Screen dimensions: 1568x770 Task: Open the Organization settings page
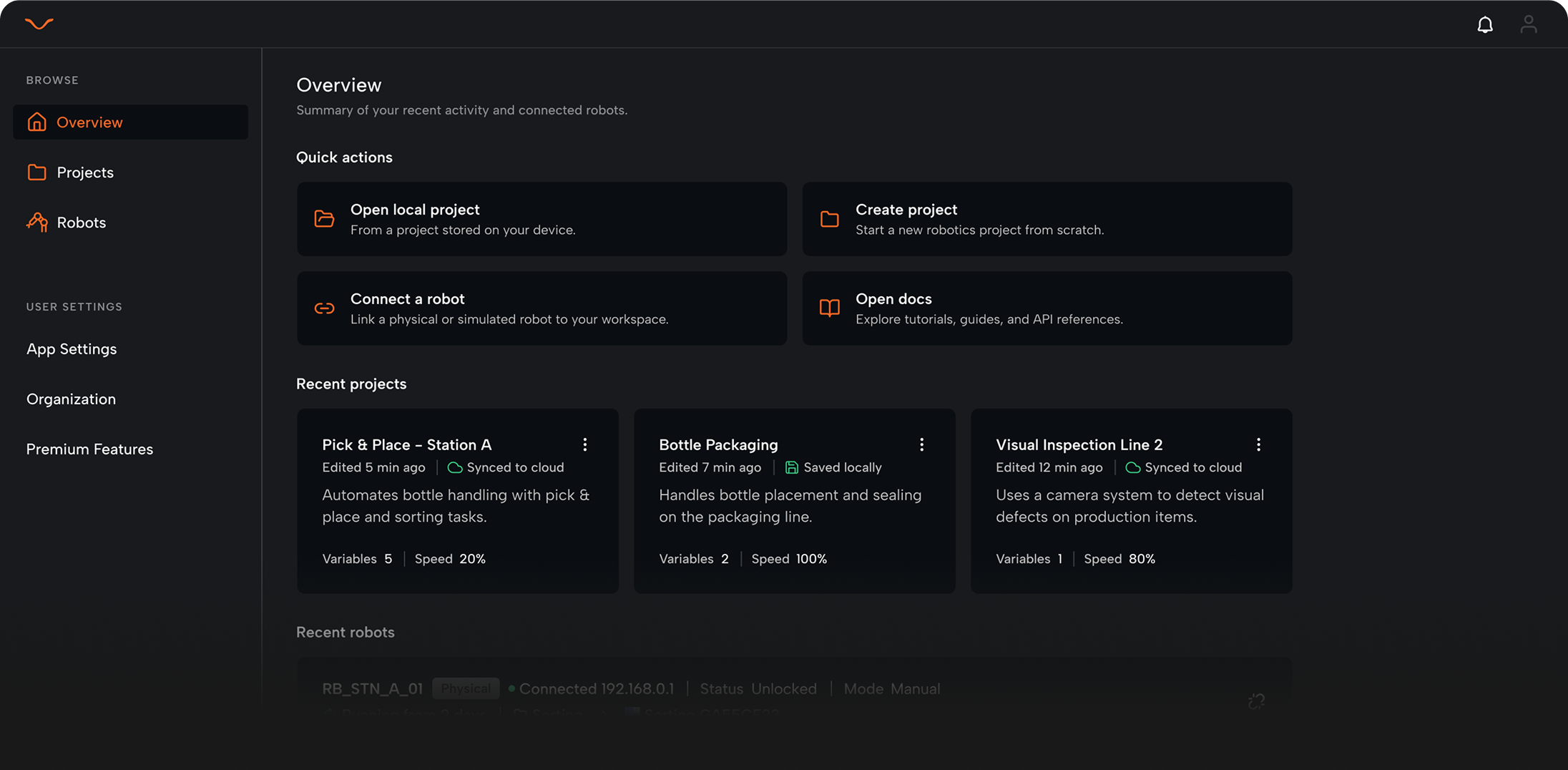tap(71, 399)
